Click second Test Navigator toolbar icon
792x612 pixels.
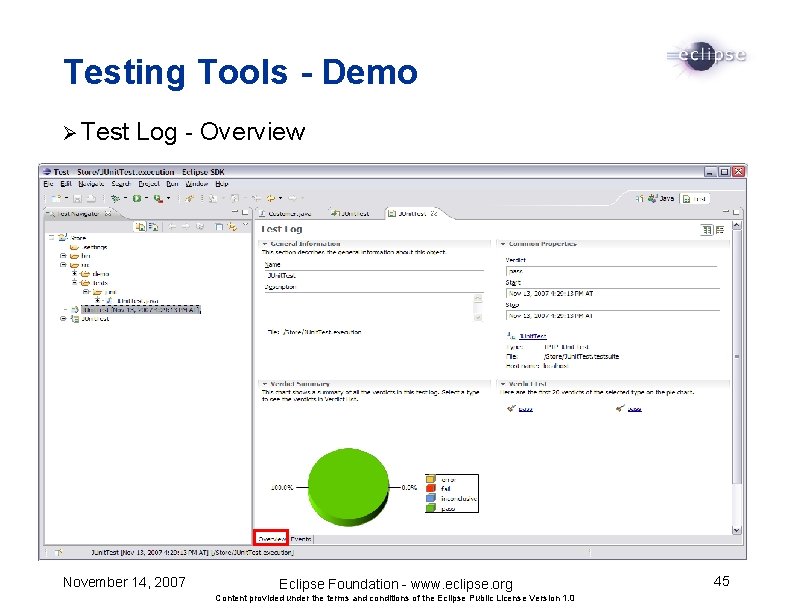coord(153,227)
